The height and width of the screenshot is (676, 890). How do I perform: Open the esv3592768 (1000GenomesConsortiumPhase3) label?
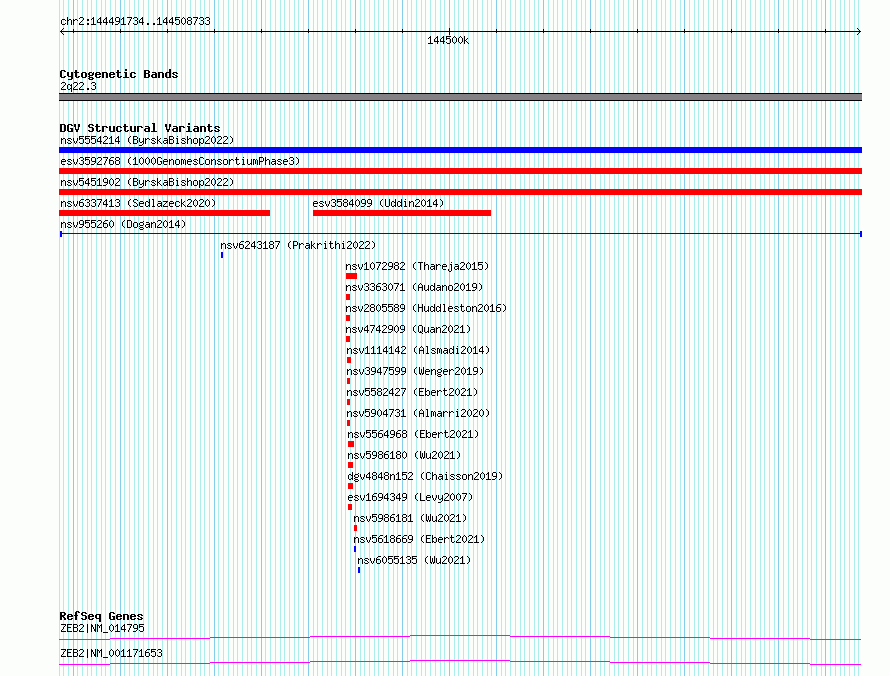point(180,161)
